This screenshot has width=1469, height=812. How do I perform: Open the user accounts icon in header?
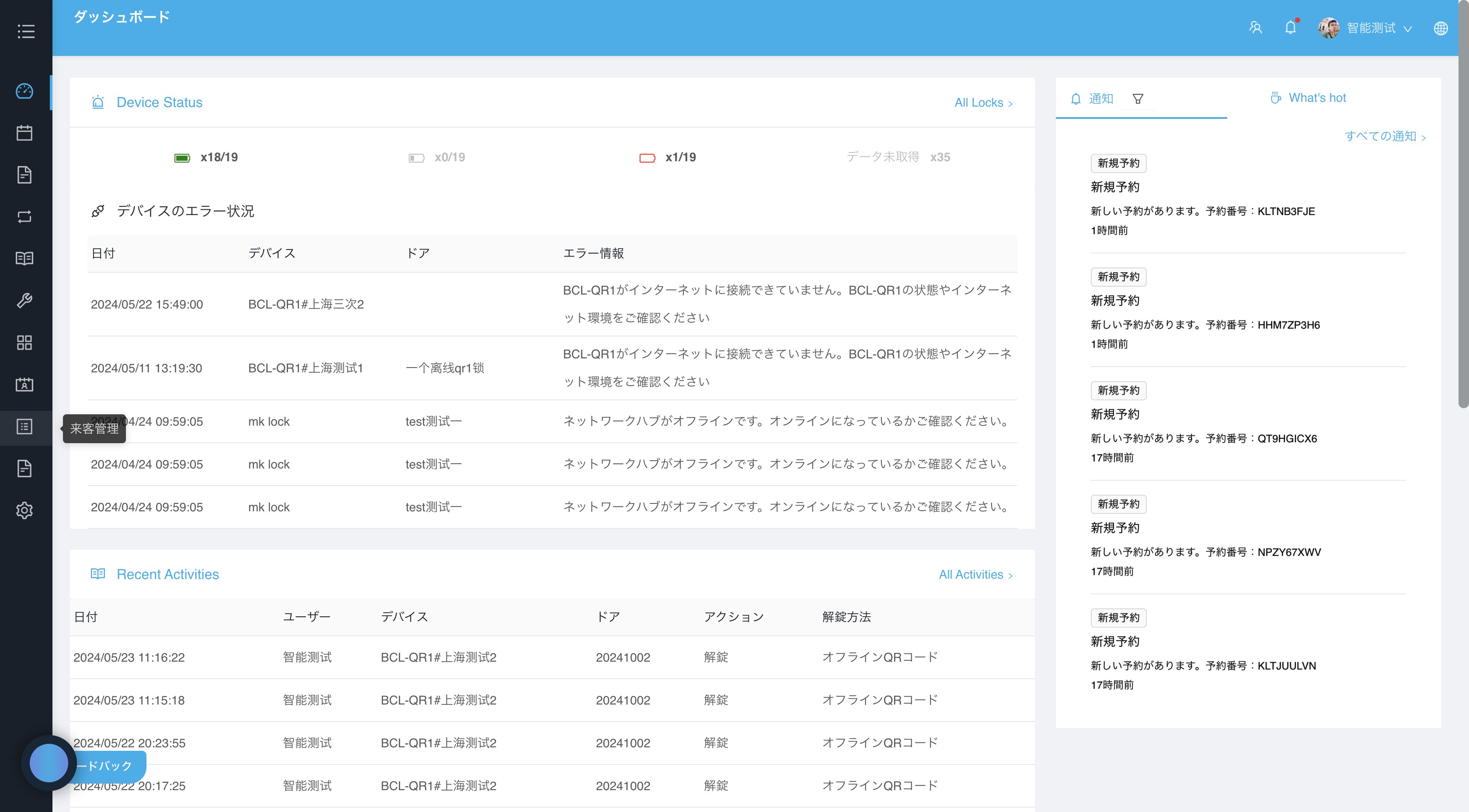(1255, 28)
